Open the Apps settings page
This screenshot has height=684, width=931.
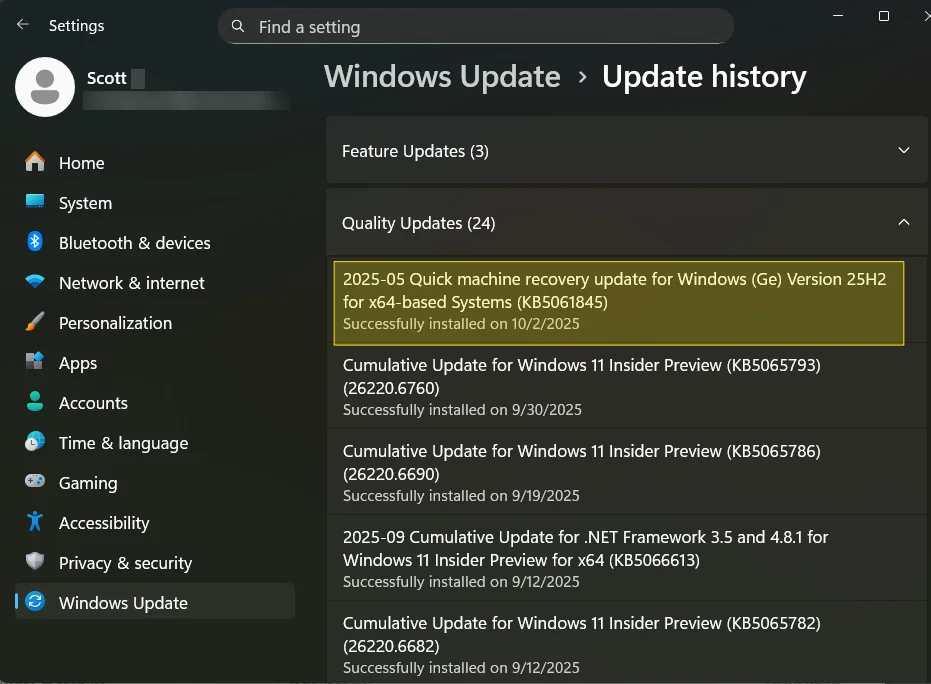pyautogui.click(x=154, y=363)
